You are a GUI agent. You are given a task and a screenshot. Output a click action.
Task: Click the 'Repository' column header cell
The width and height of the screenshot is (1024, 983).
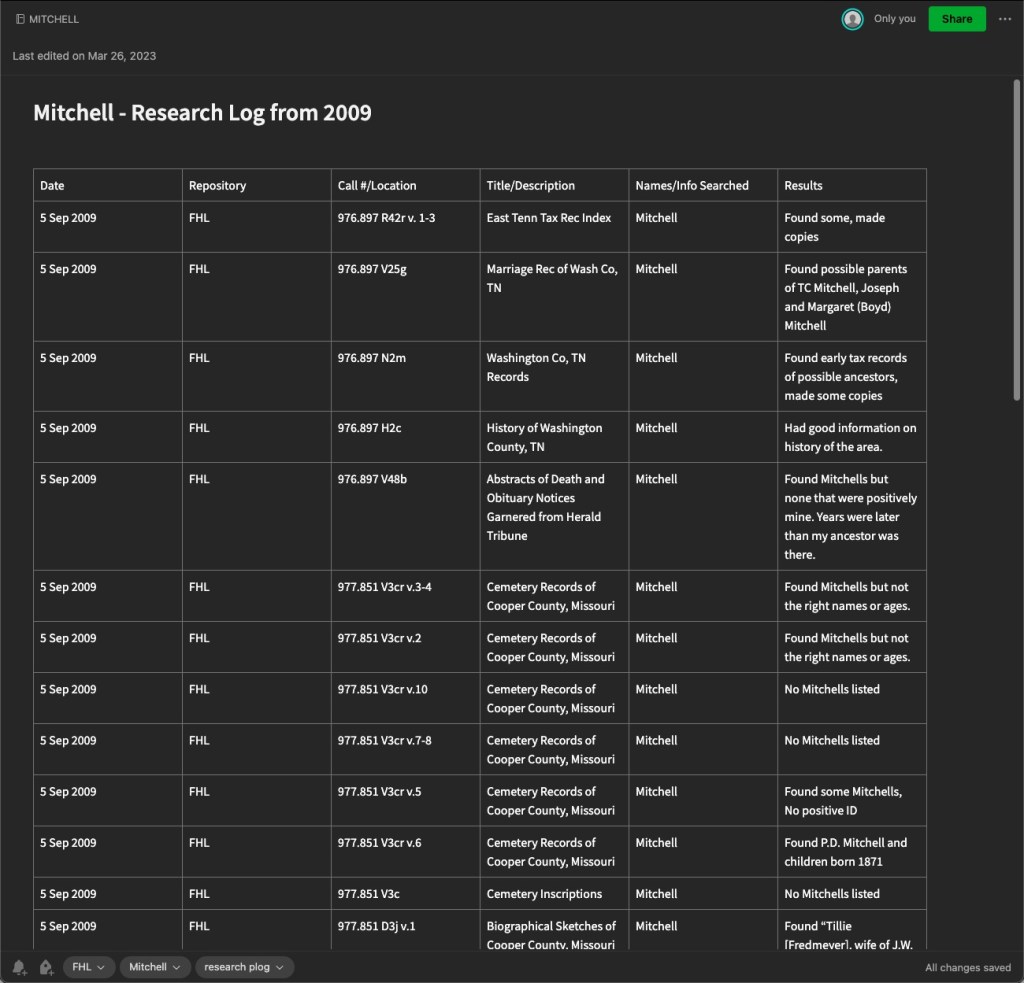(x=256, y=185)
